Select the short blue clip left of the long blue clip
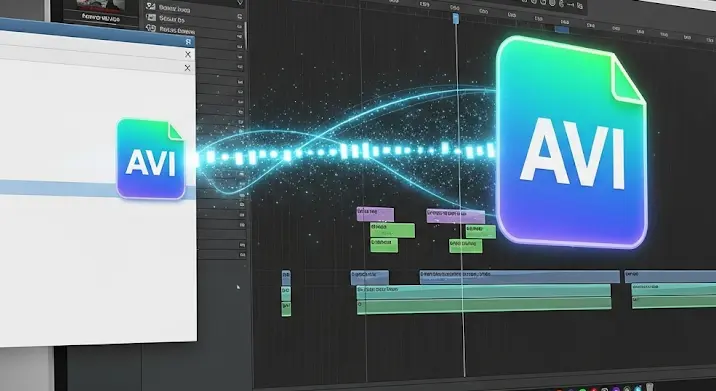This screenshot has height=391, width=716. (370, 277)
